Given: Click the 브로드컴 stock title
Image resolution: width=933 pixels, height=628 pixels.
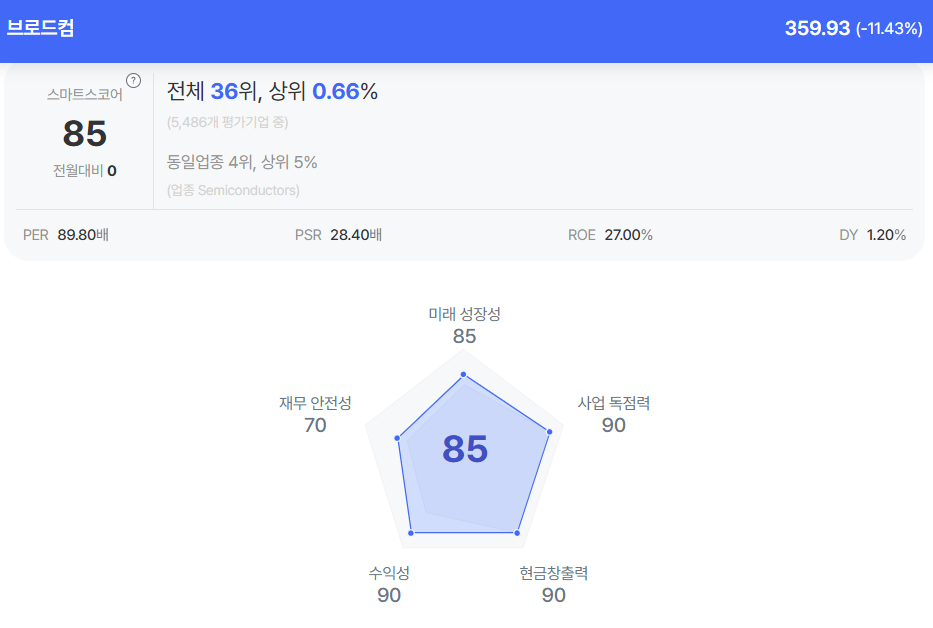Looking at the screenshot, I should (40, 28).
